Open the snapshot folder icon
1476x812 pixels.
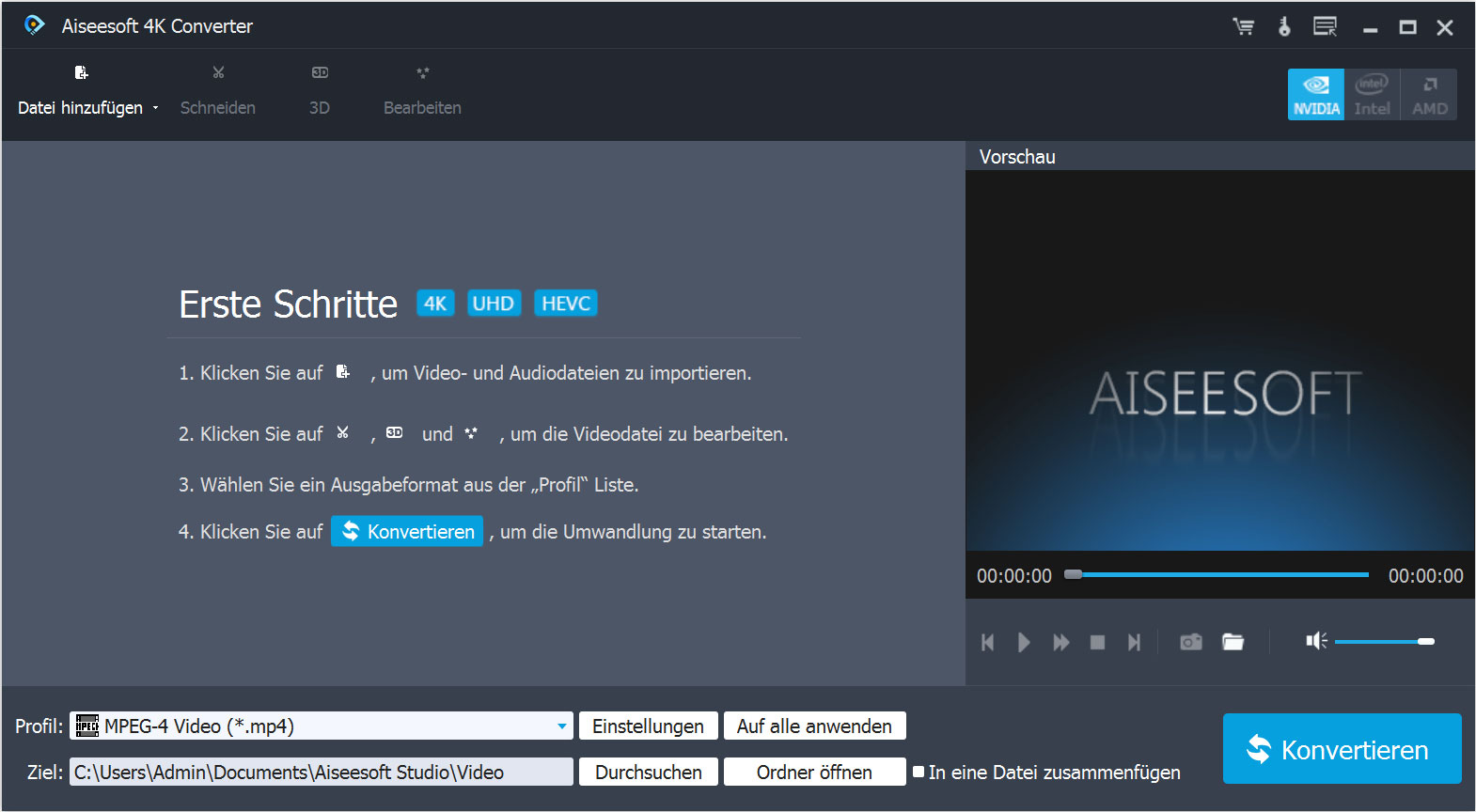click(1233, 642)
